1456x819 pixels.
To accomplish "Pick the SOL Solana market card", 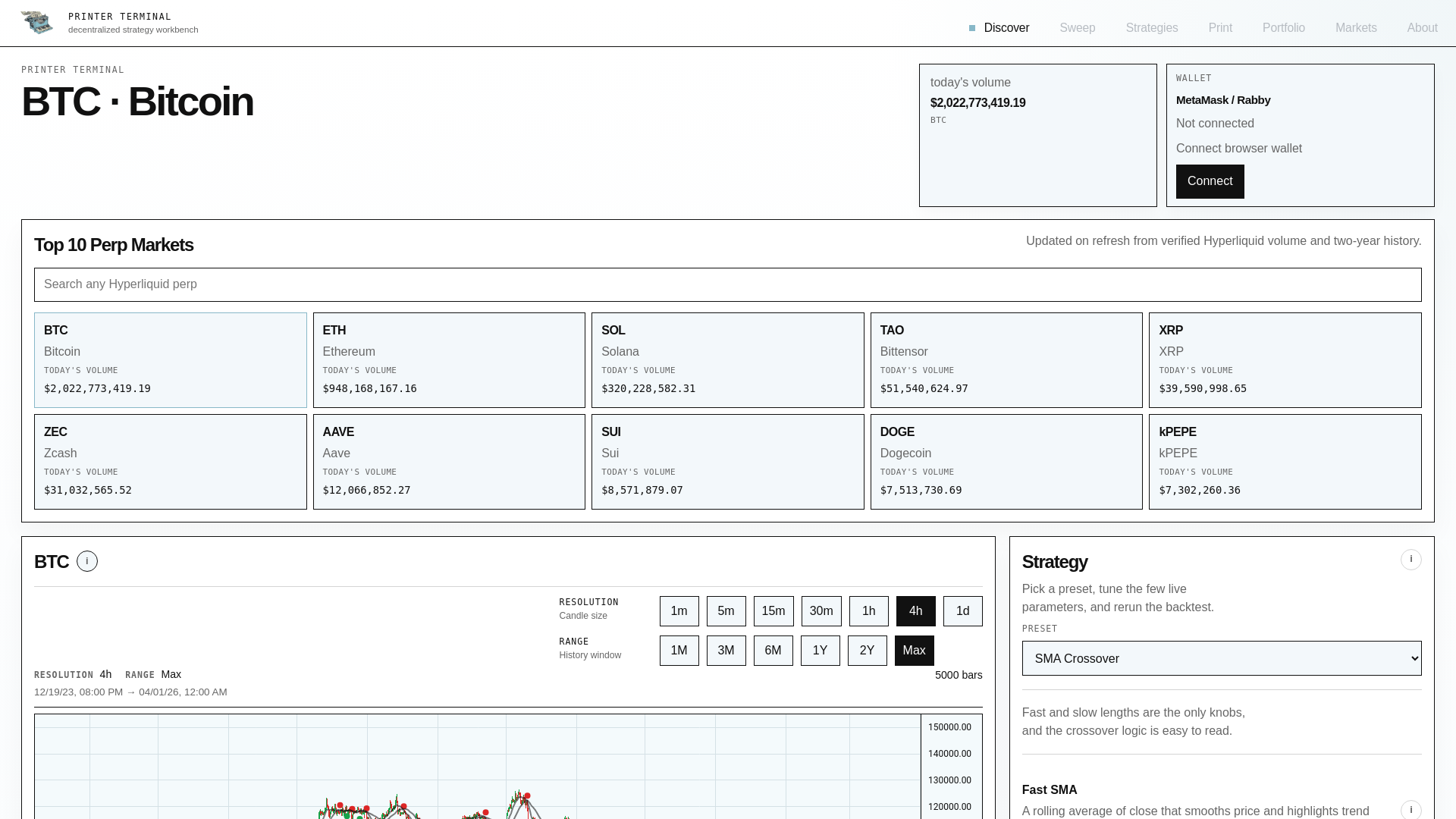I will (727, 360).
